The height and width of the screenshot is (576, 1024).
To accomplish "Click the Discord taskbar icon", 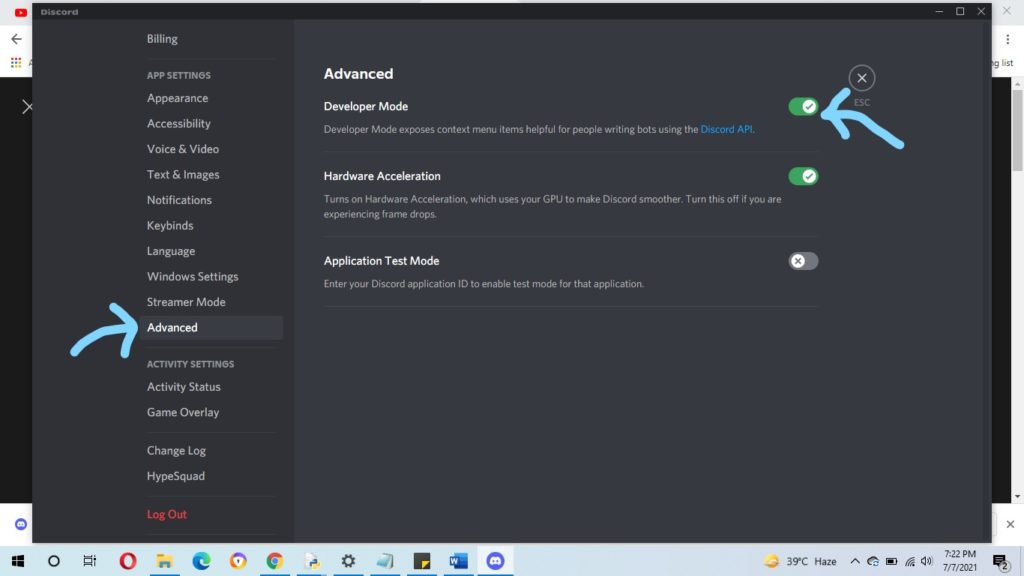I will pos(495,561).
